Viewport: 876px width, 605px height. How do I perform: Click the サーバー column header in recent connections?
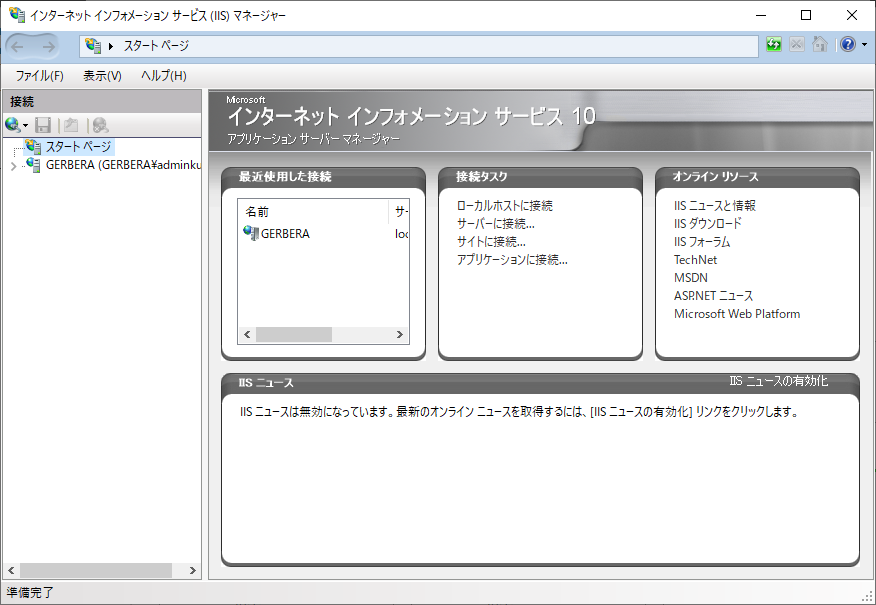400,212
